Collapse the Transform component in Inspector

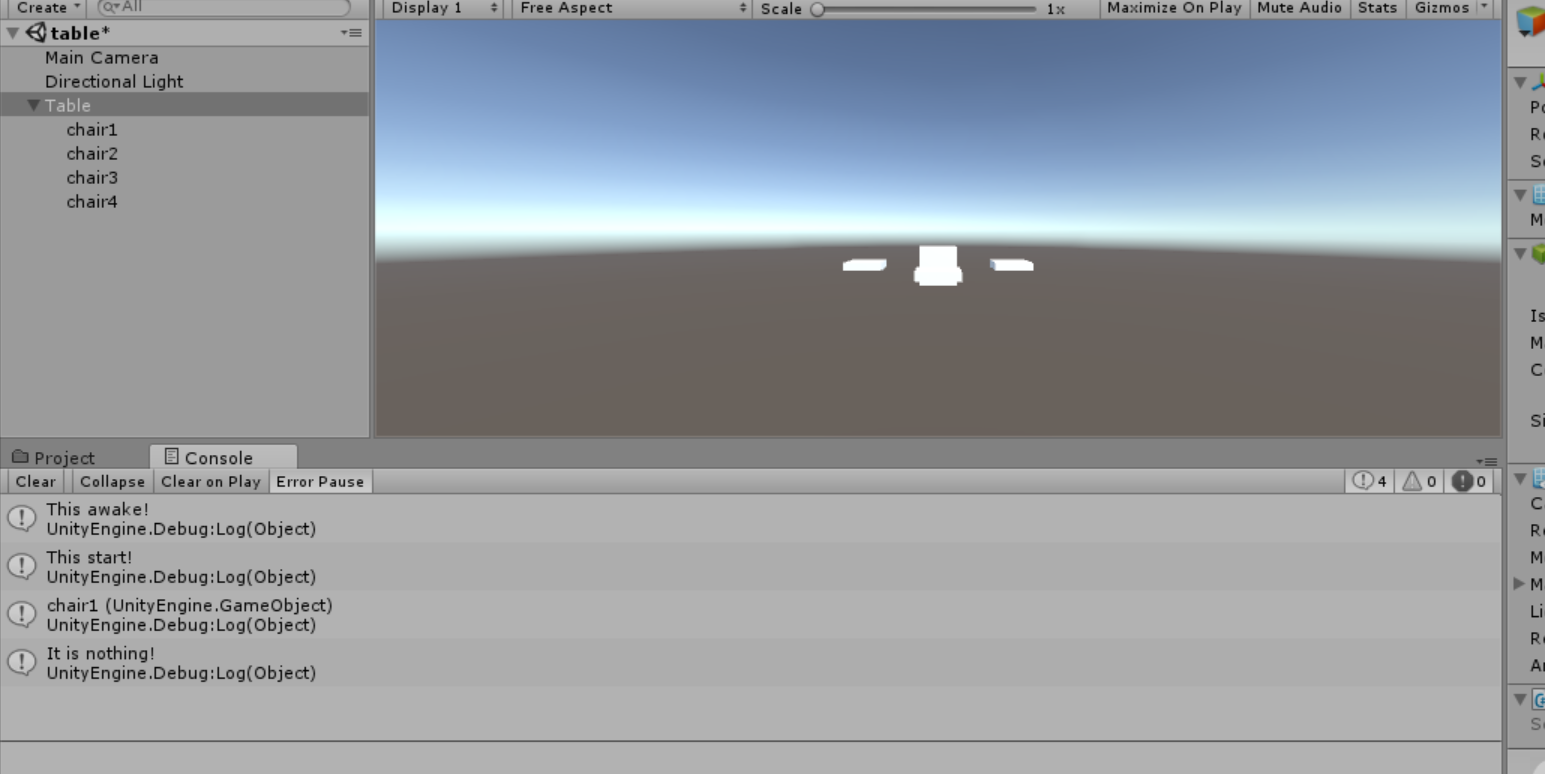click(1520, 83)
